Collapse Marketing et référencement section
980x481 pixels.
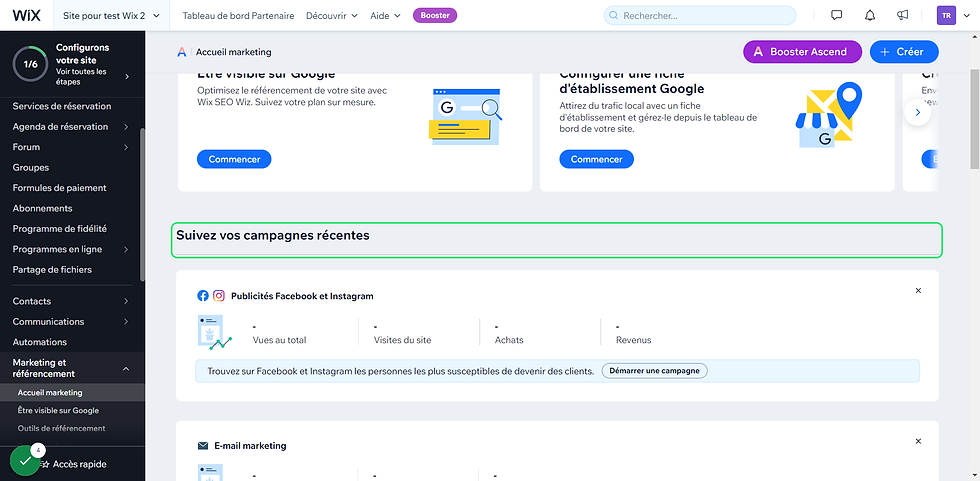(126, 369)
